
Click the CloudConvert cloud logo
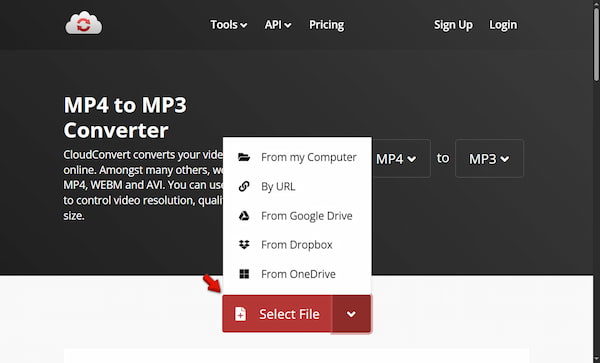click(84, 23)
